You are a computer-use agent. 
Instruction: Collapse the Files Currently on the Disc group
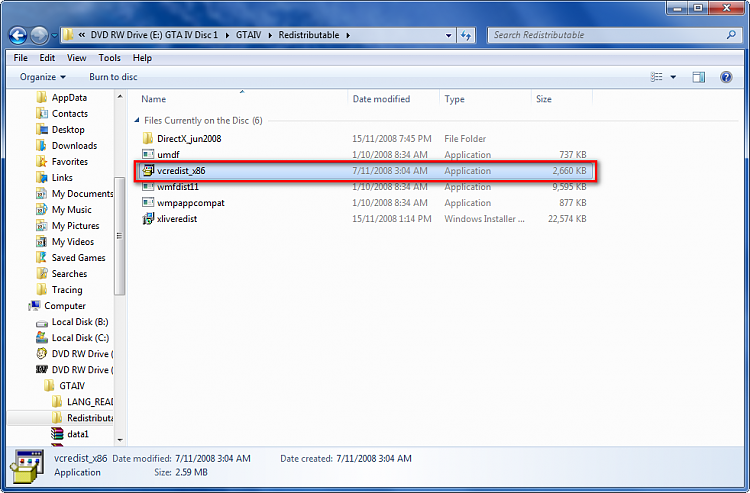137,121
